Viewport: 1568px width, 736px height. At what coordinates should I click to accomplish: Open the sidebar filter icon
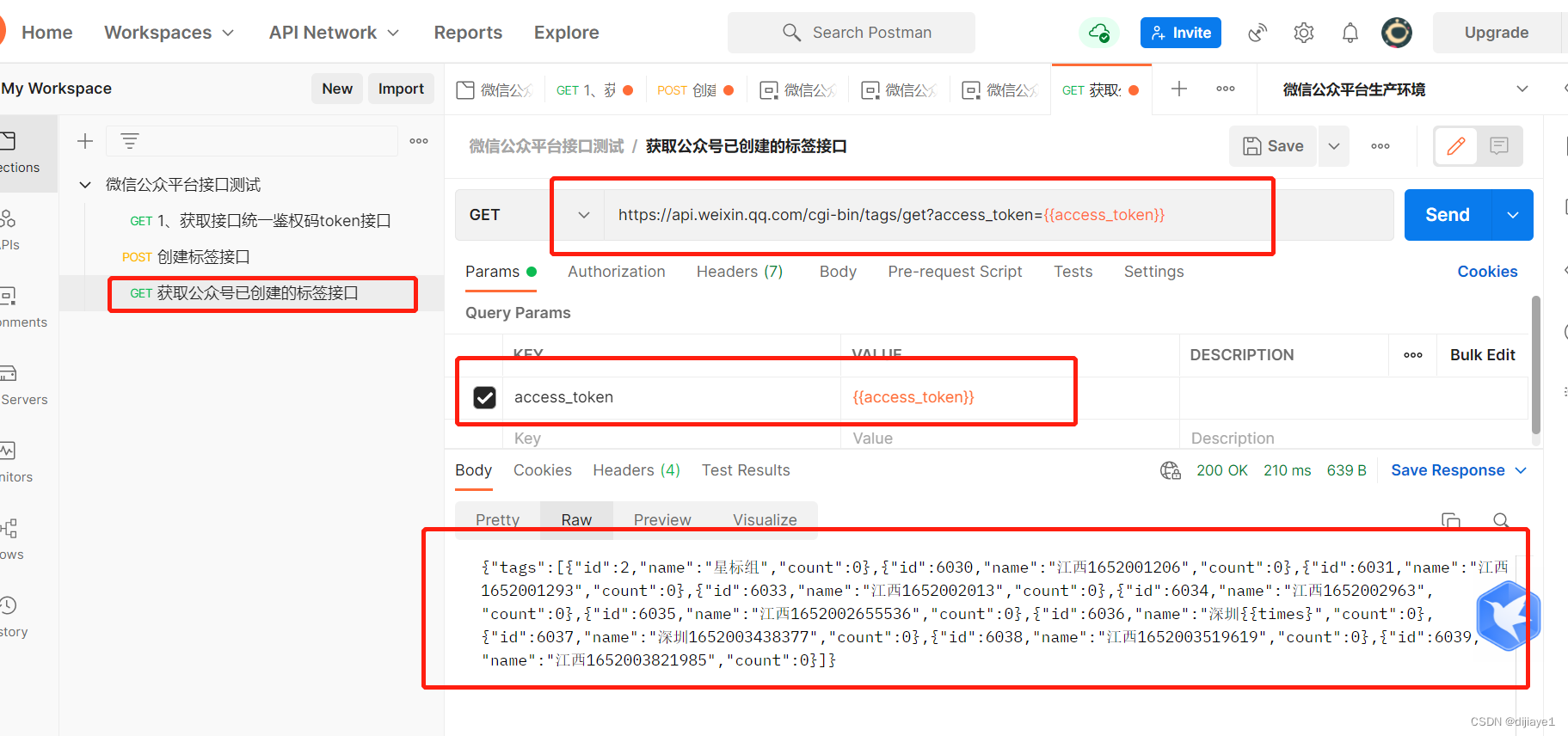[130, 141]
